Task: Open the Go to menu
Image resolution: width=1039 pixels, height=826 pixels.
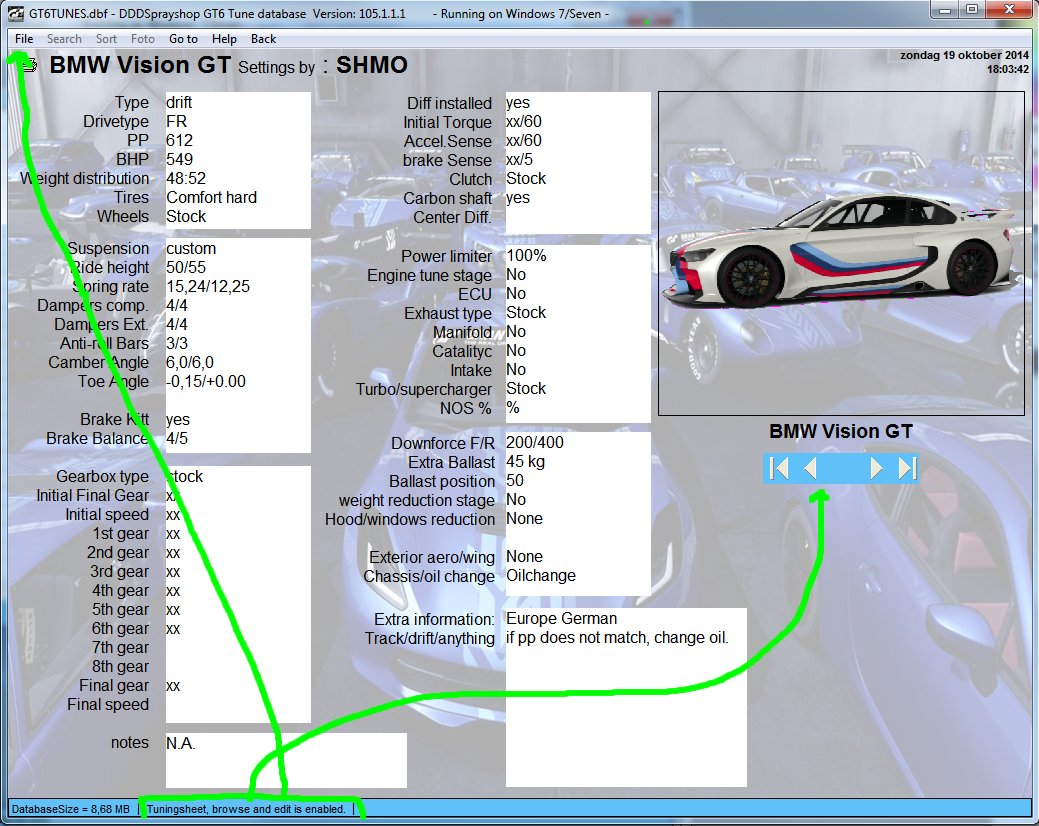Action: point(183,39)
